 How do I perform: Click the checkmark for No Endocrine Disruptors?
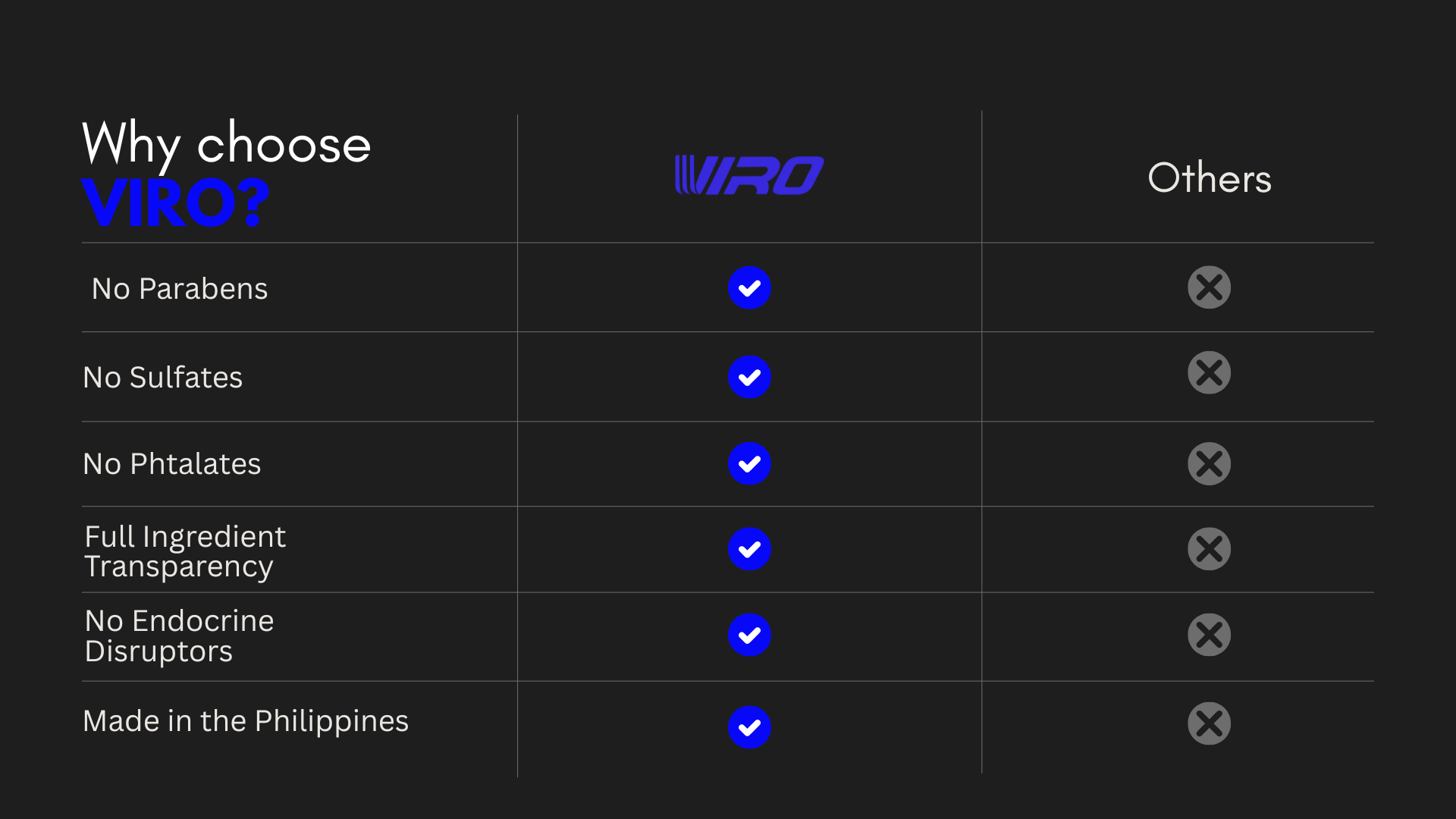pyautogui.click(x=749, y=635)
